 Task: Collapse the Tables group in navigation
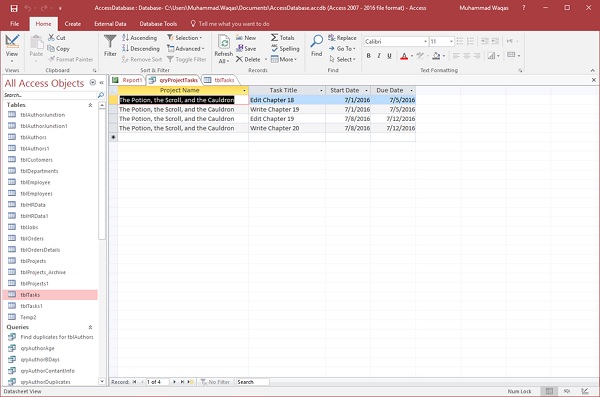90,105
